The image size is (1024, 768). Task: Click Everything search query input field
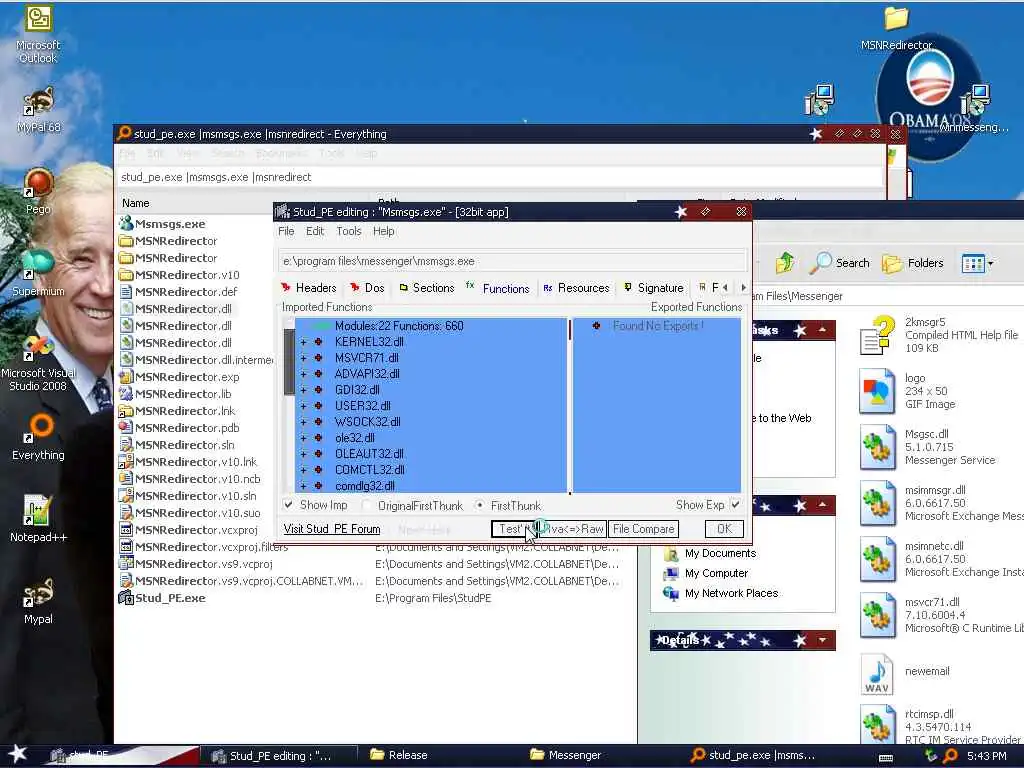click(500, 177)
